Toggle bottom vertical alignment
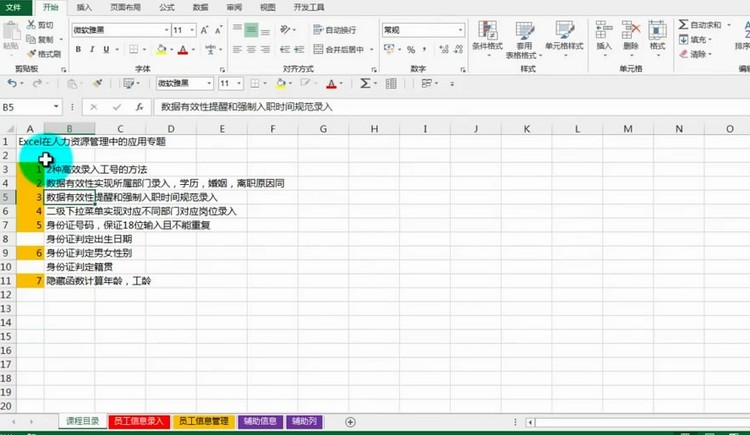Viewport: 750px width, 435px height. pos(265,30)
